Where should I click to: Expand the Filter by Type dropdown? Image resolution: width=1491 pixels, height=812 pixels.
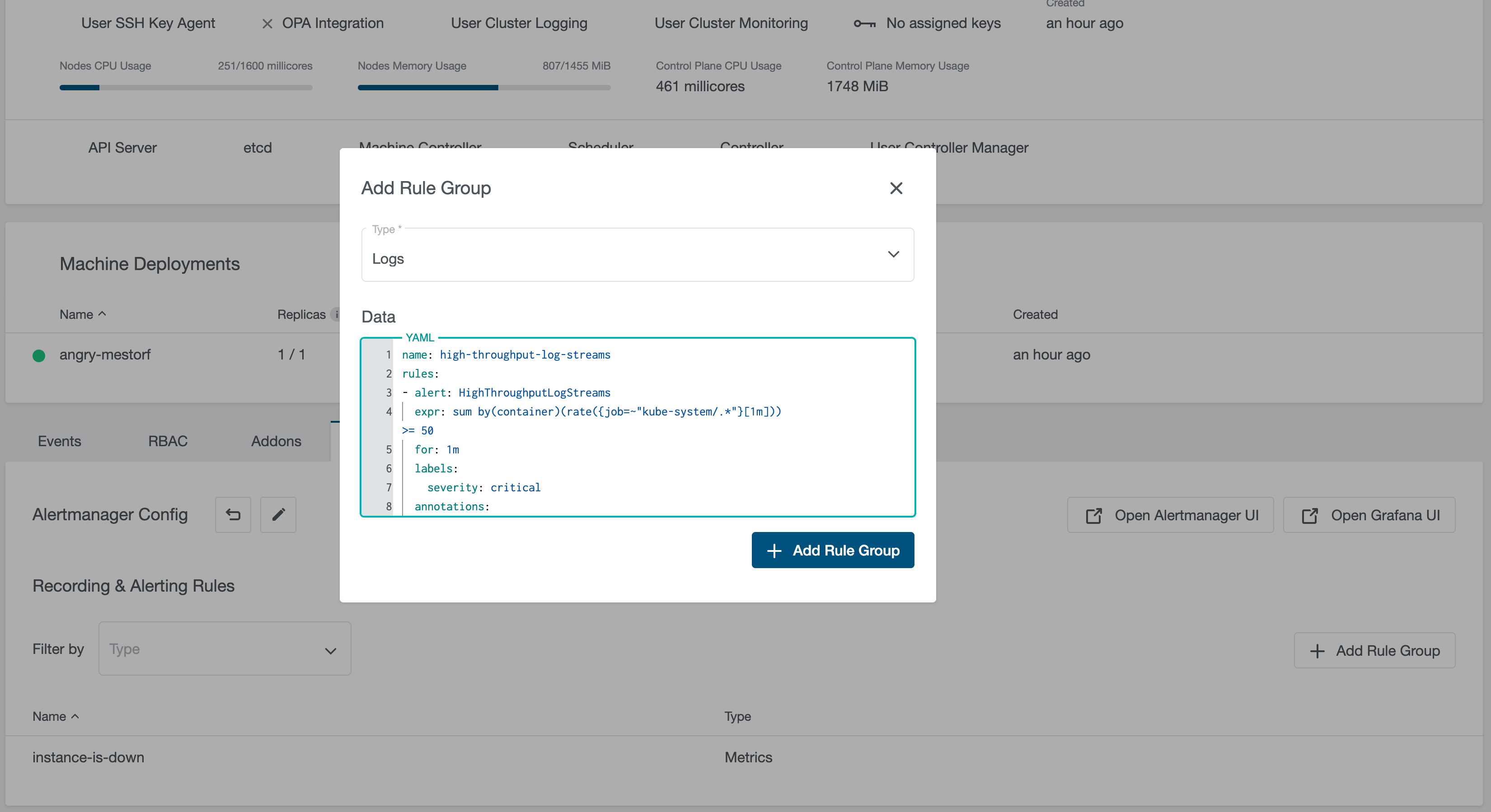[x=225, y=649]
